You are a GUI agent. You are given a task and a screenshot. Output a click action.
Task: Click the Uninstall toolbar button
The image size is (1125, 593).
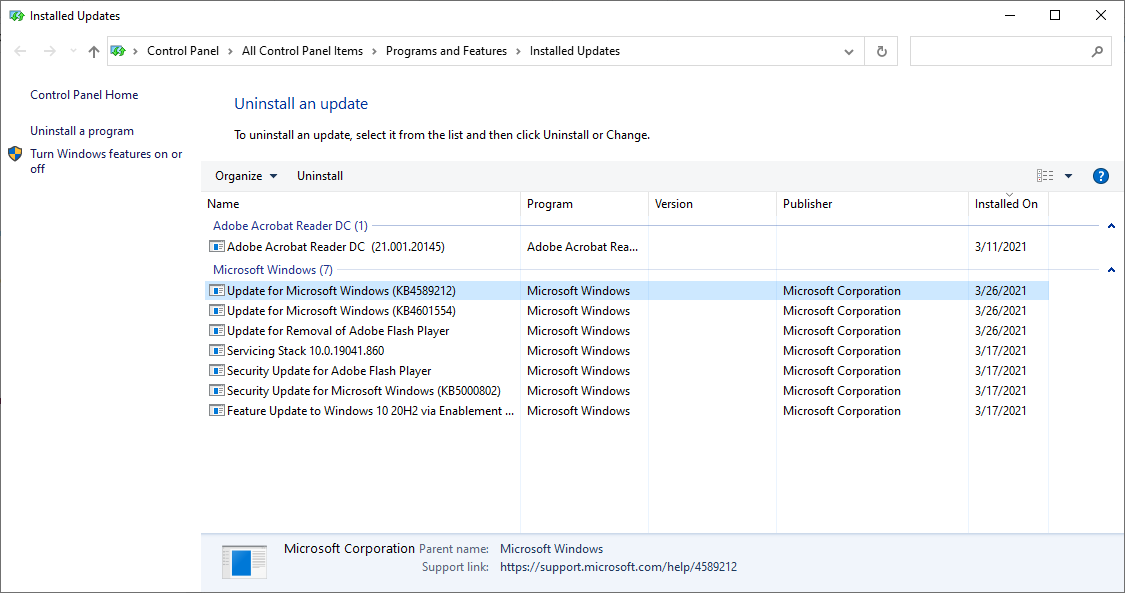point(320,176)
